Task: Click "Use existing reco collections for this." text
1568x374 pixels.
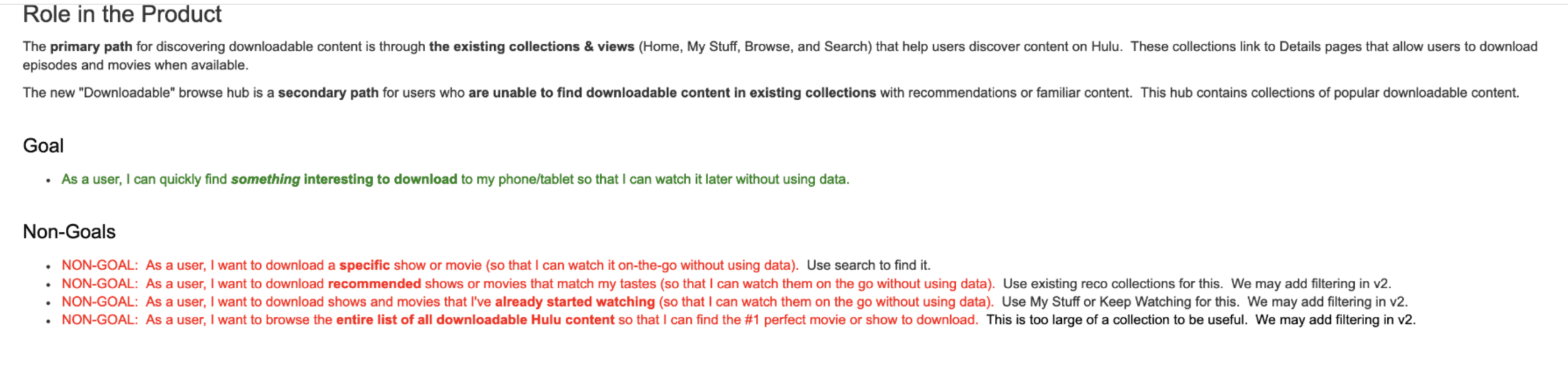Action: coord(1112,284)
